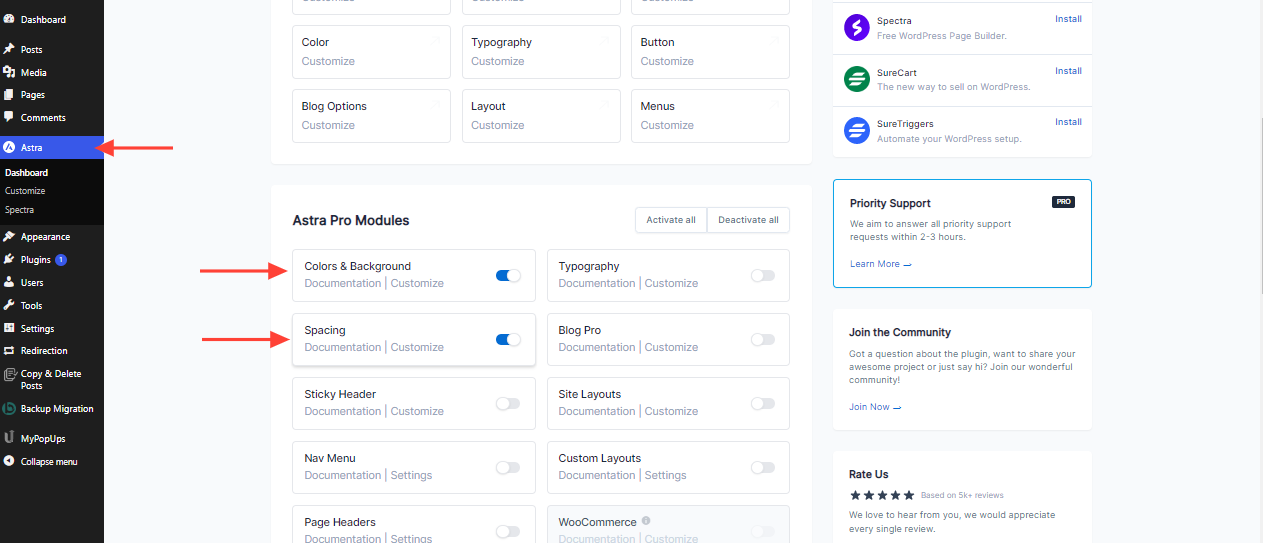Open the Appearance brush icon

click(x=9, y=237)
